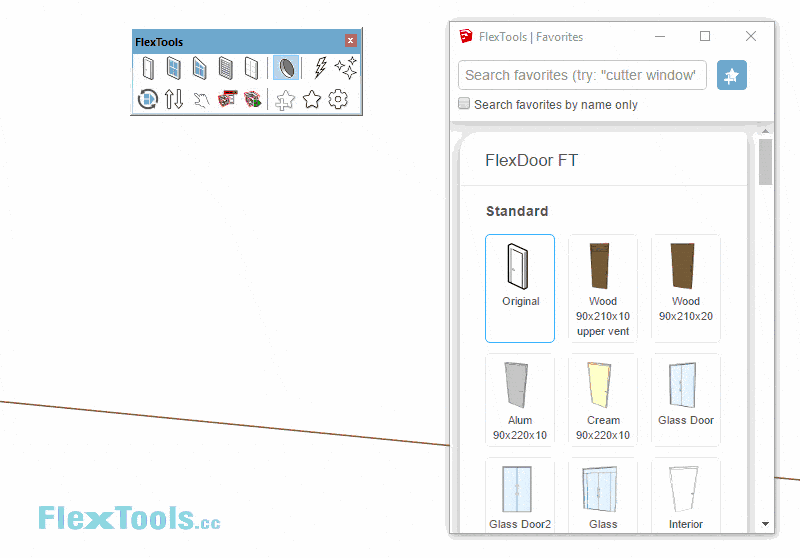This screenshot has height=558, width=800.
Task: Select the double-panel door tool icon
Action: coord(251,68)
